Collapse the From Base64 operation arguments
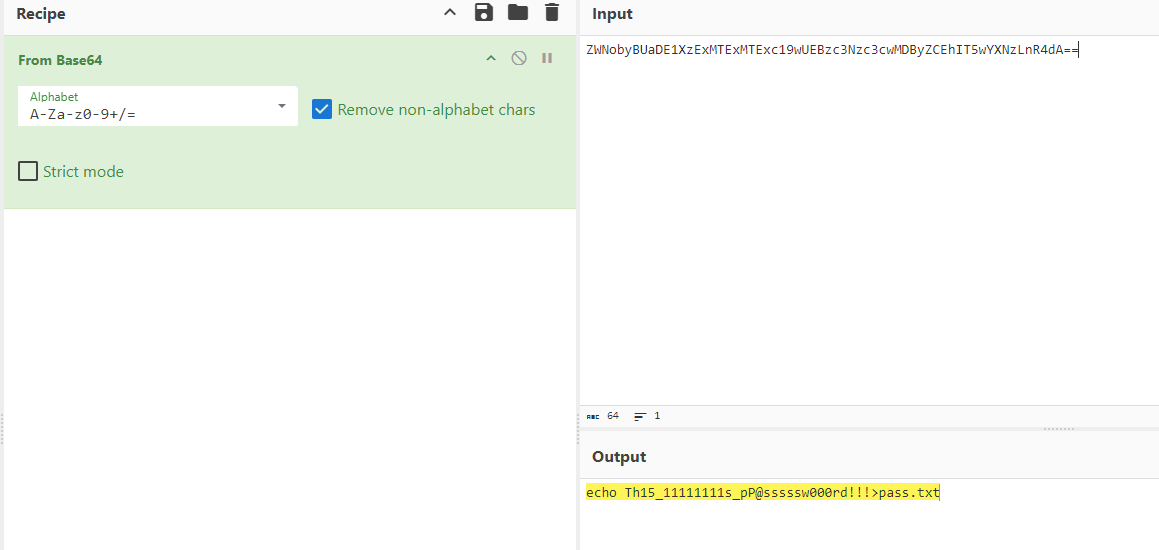 point(491,59)
